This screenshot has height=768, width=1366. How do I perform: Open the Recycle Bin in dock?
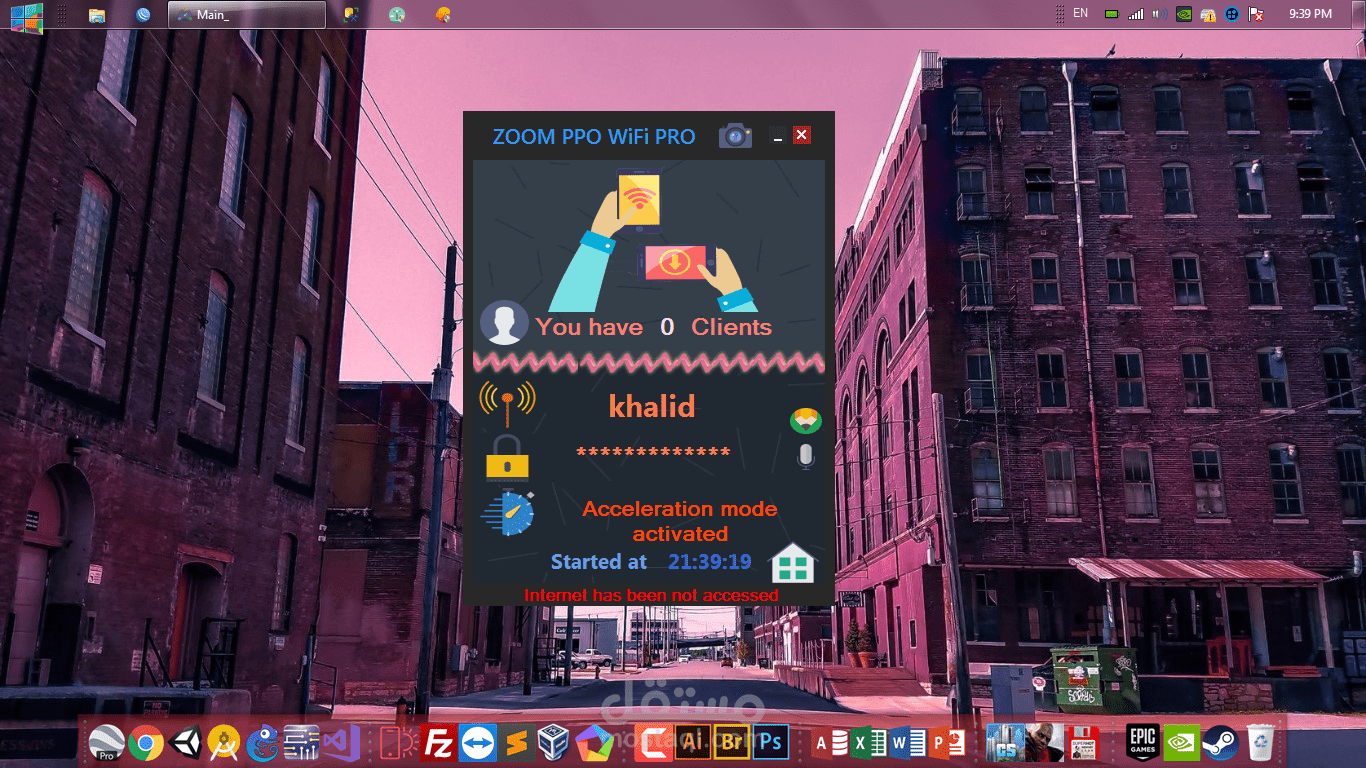coord(1260,743)
